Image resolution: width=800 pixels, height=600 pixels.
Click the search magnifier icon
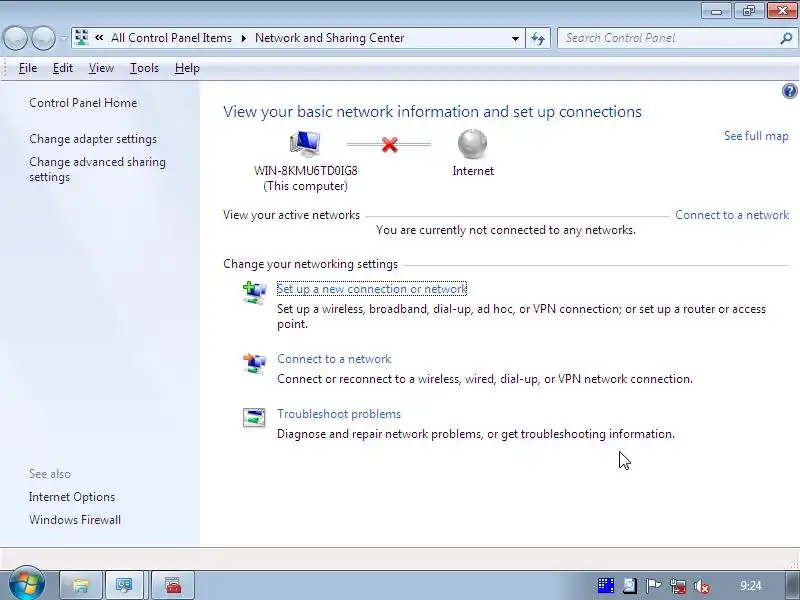[786, 38]
